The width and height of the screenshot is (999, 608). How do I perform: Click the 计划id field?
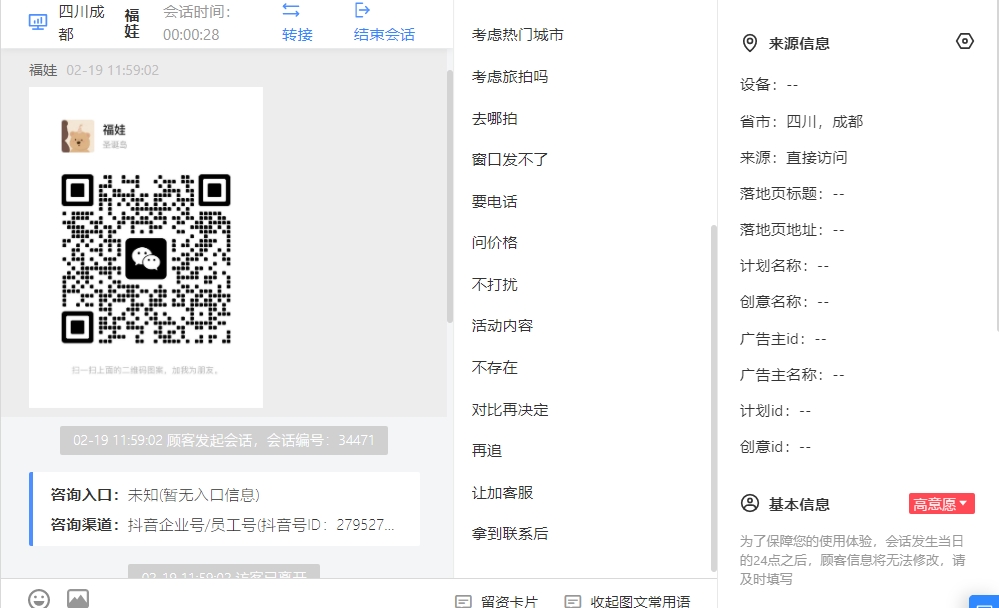[x=775, y=411]
